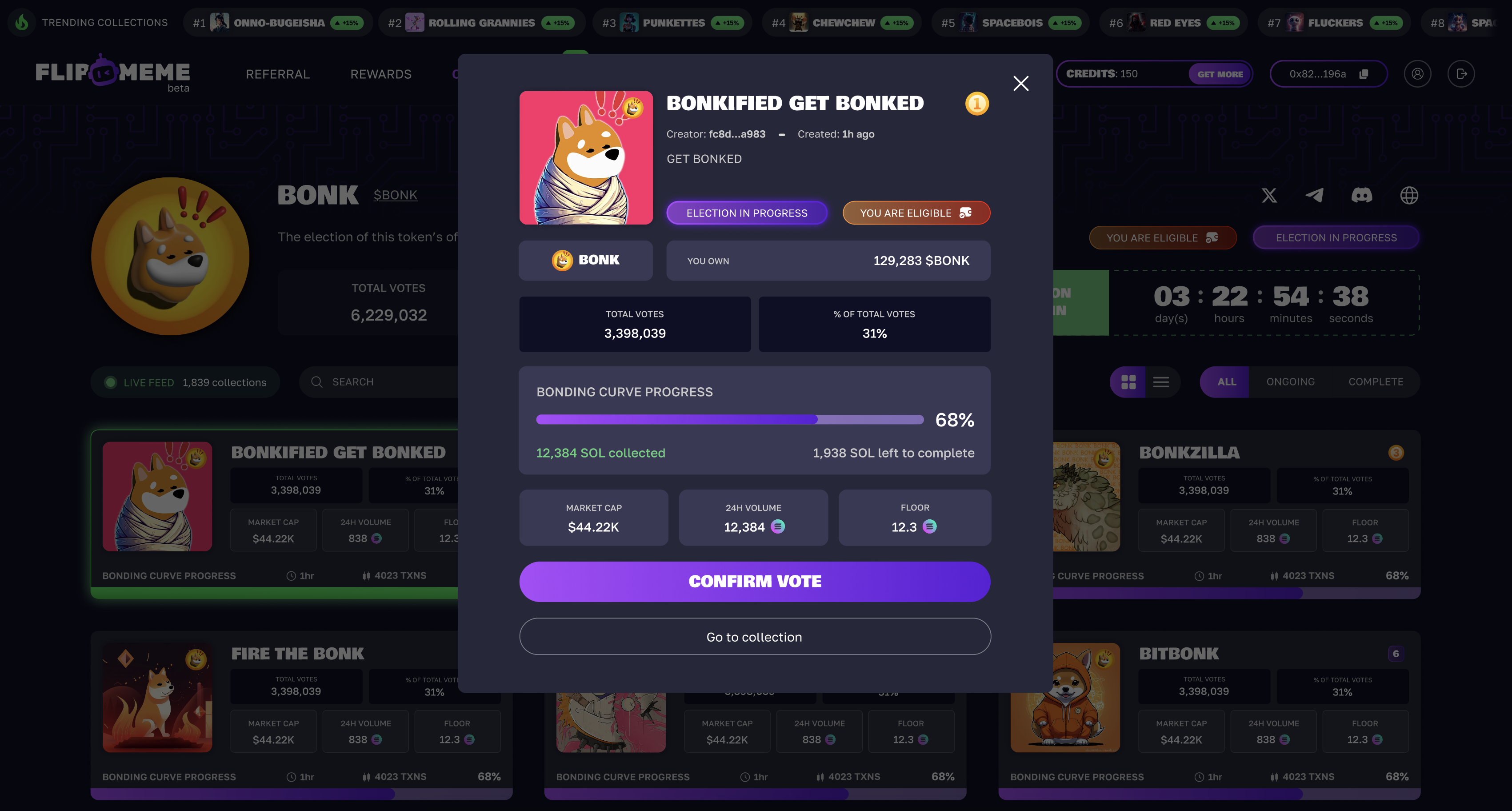
Task: Click the collections SEARCH field
Action: pos(381,382)
